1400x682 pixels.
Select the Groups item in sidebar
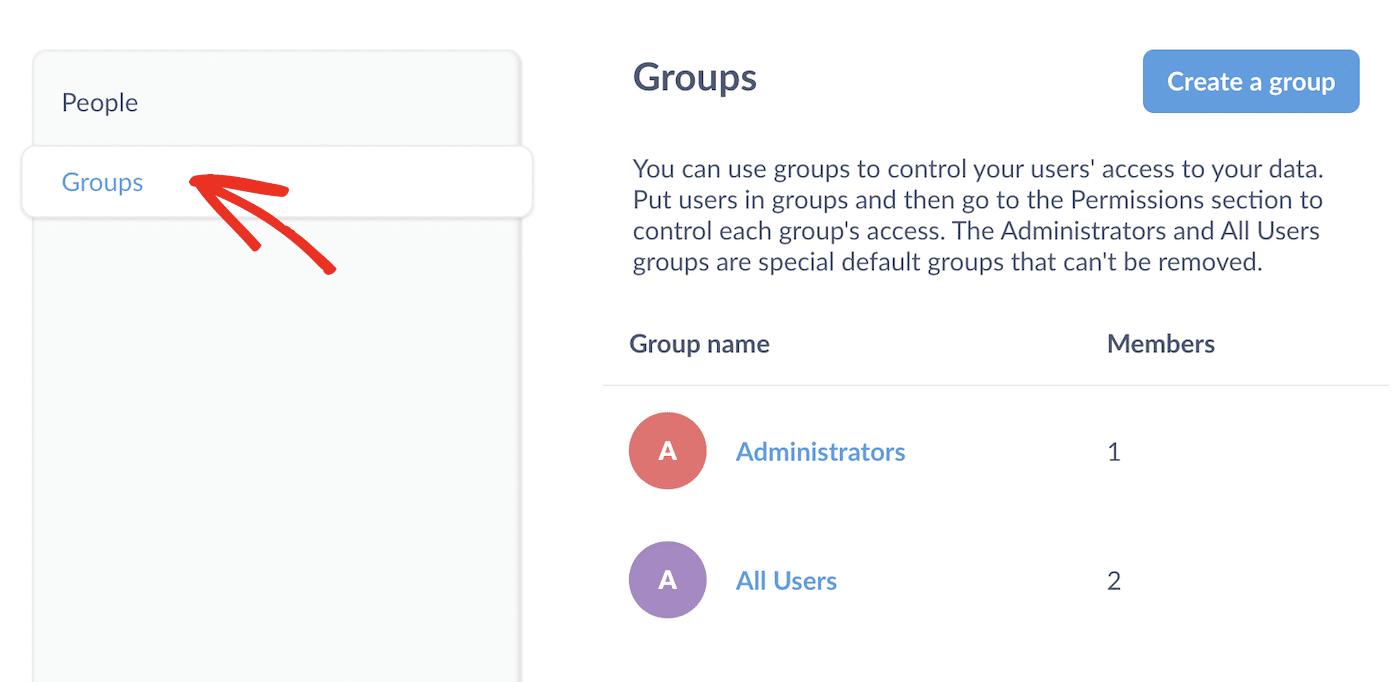[102, 183]
